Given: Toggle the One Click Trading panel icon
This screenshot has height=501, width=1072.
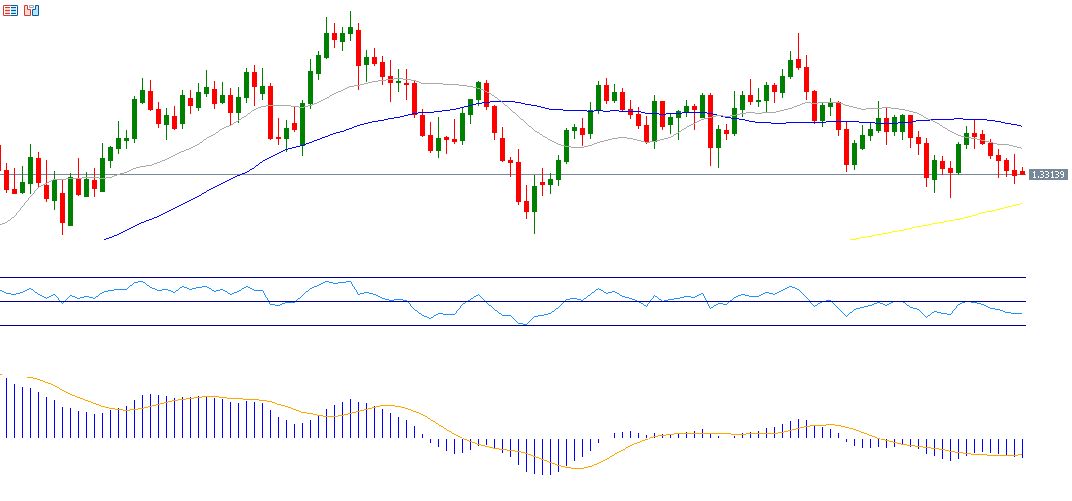Looking at the screenshot, I should click(32, 10).
